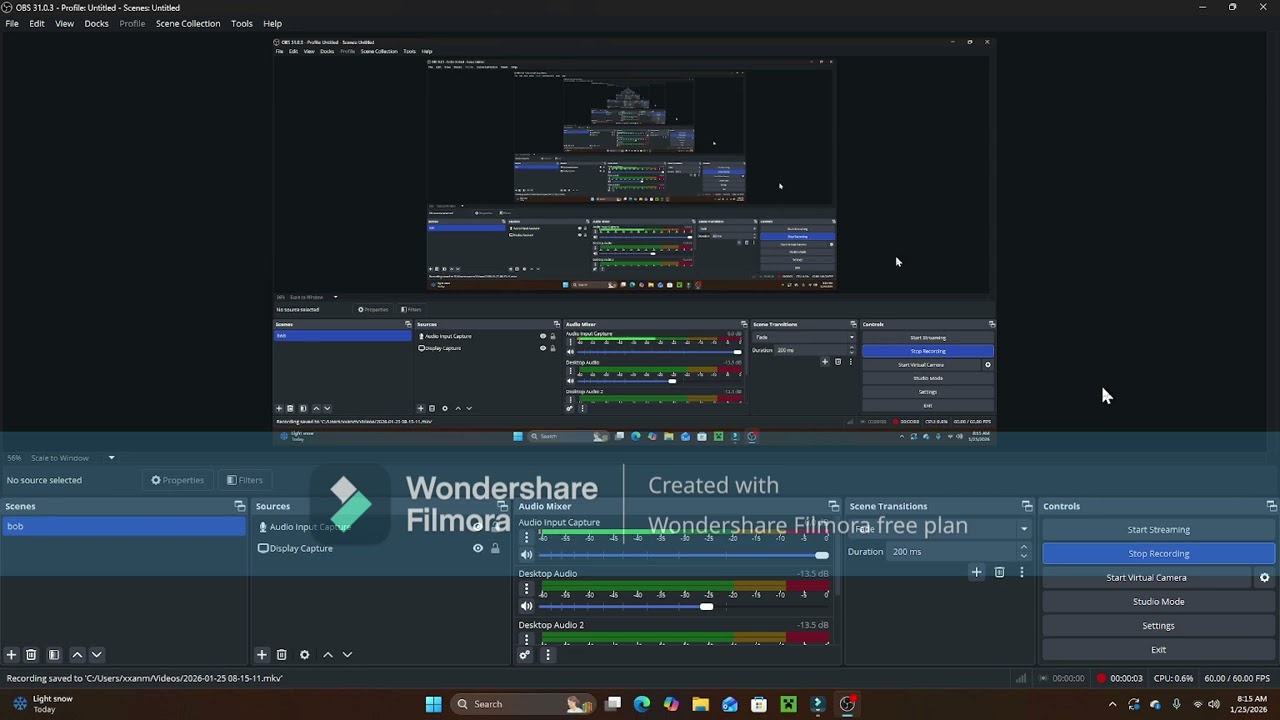Click the Exit button in Controls
1280x720 pixels.
tap(1159, 650)
